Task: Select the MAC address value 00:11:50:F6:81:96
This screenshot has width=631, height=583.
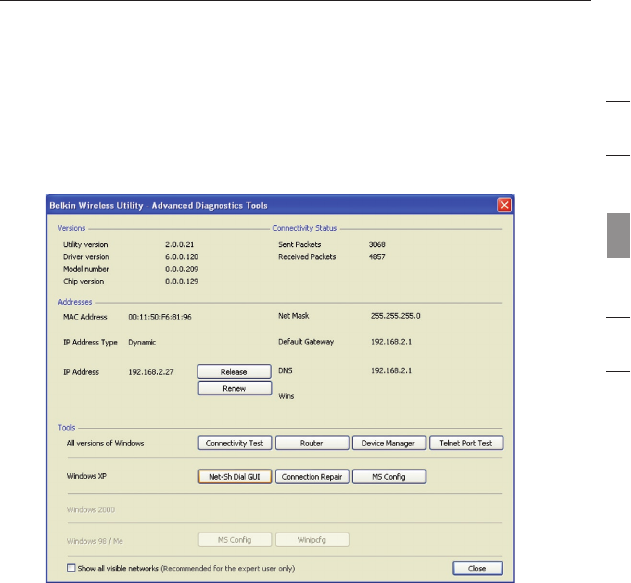Action: coord(160,317)
